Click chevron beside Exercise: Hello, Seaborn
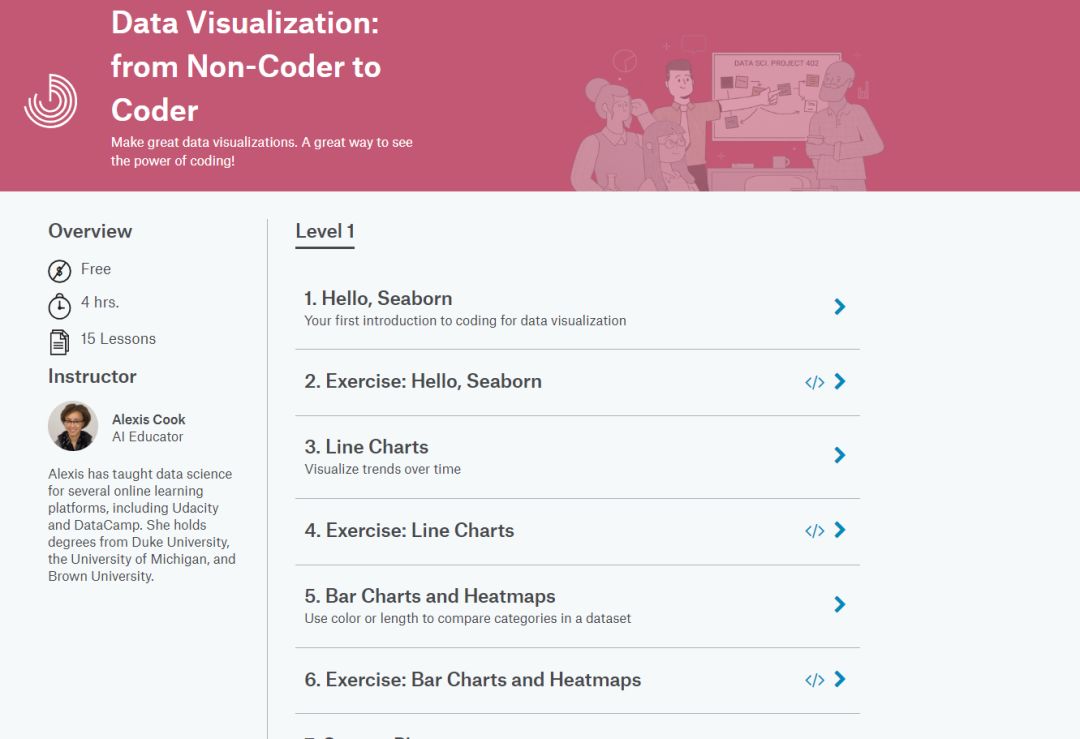The image size is (1080, 739). 840,382
